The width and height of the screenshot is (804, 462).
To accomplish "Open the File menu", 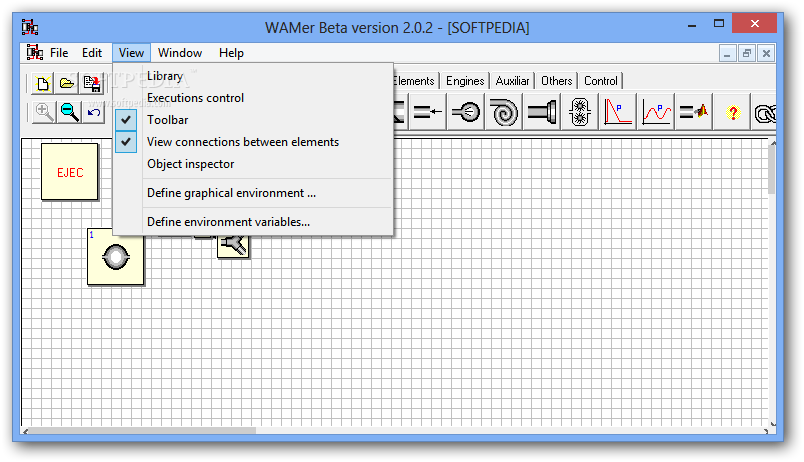I will 59,53.
